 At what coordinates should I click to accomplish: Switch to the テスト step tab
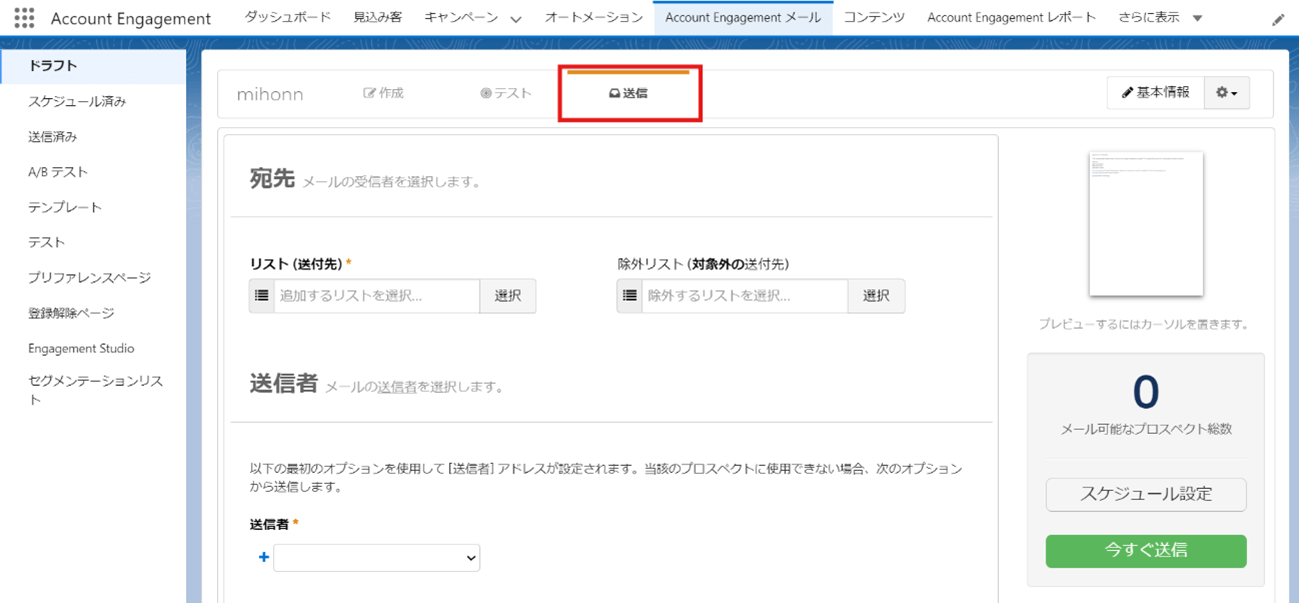click(506, 93)
